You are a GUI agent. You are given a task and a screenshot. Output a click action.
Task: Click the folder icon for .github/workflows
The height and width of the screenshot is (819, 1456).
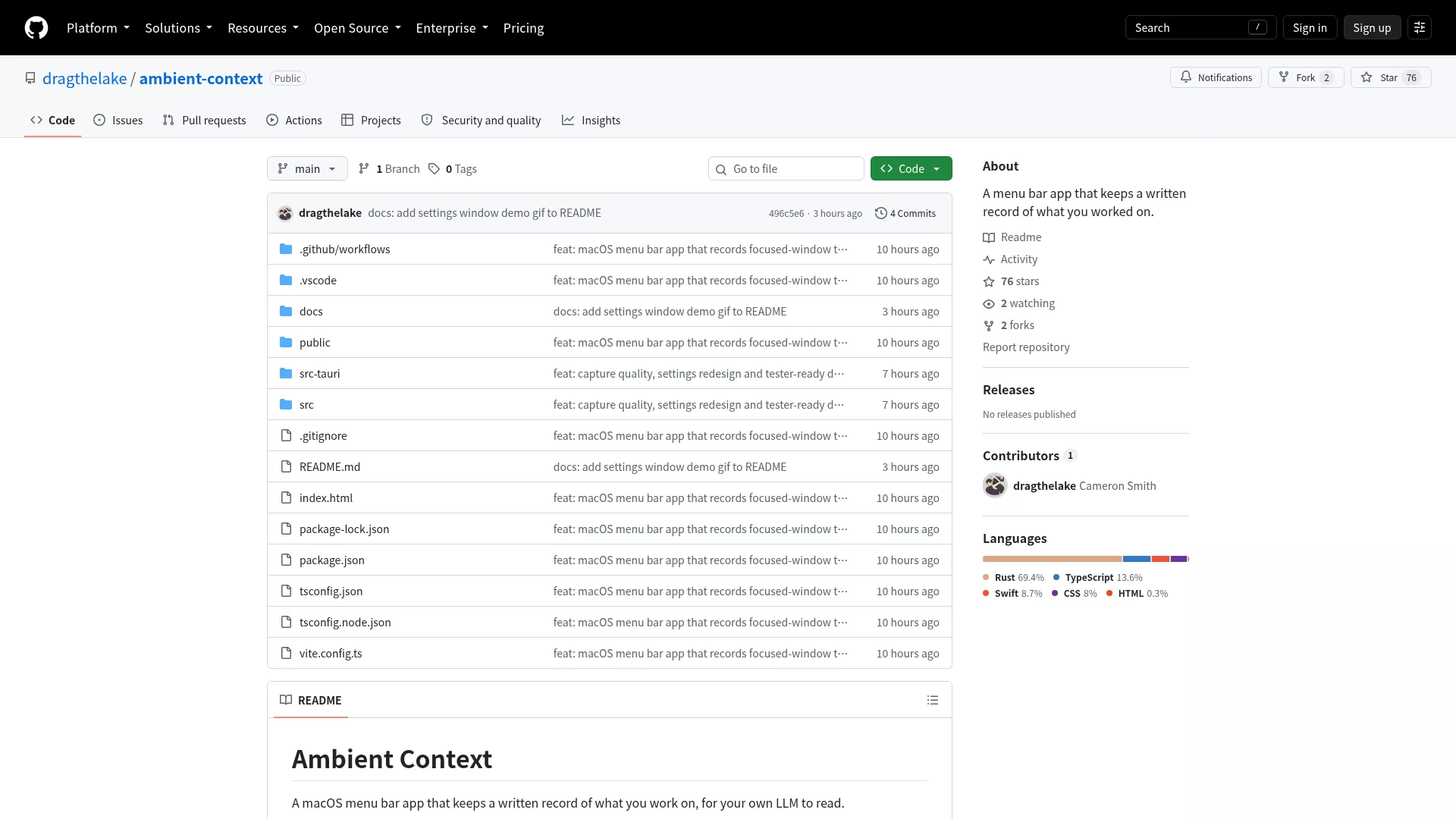[x=286, y=249]
